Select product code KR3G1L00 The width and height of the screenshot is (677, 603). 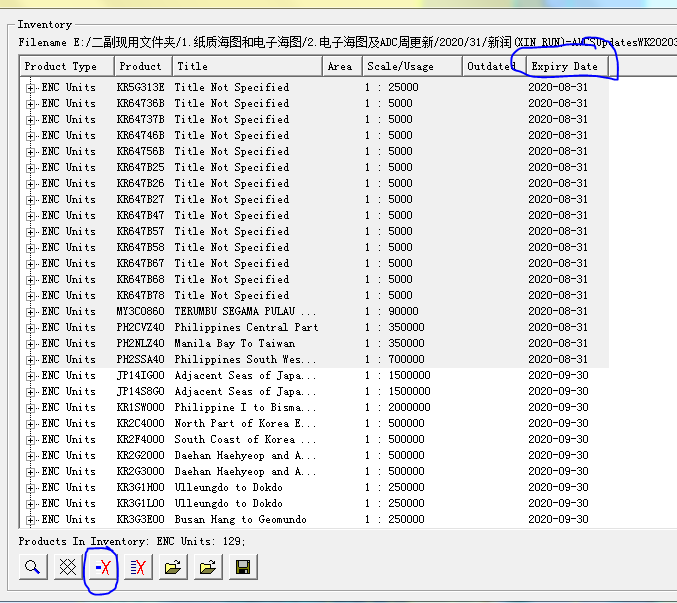coord(140,503)
